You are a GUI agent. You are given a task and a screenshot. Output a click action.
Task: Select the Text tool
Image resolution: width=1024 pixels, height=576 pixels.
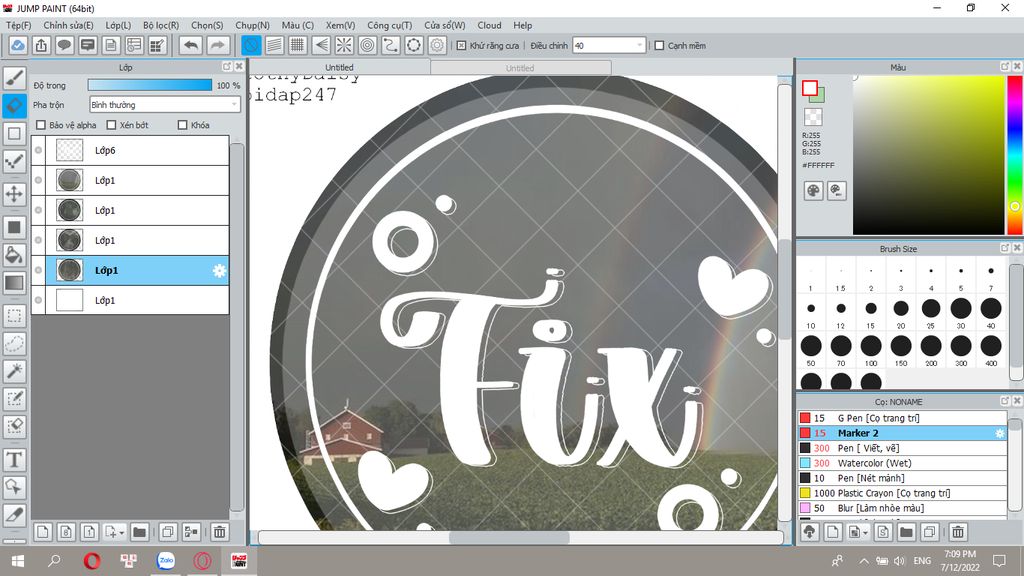(14, 460)
